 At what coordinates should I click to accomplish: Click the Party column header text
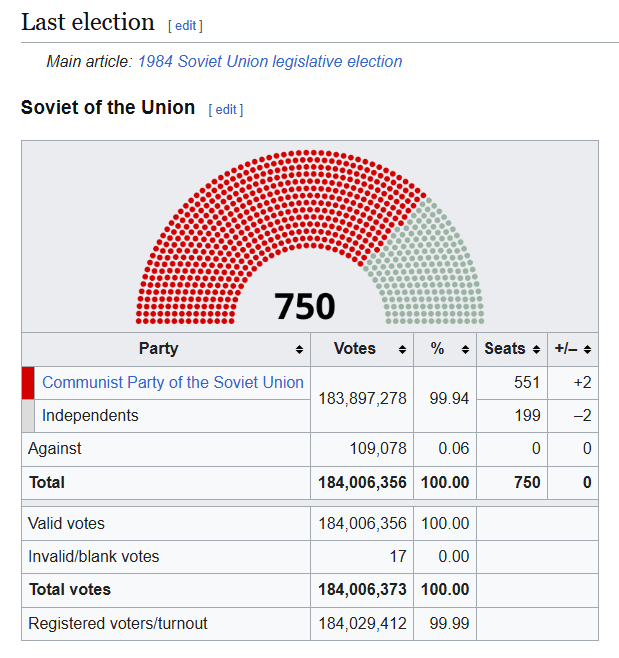click(x=159, y=349)
